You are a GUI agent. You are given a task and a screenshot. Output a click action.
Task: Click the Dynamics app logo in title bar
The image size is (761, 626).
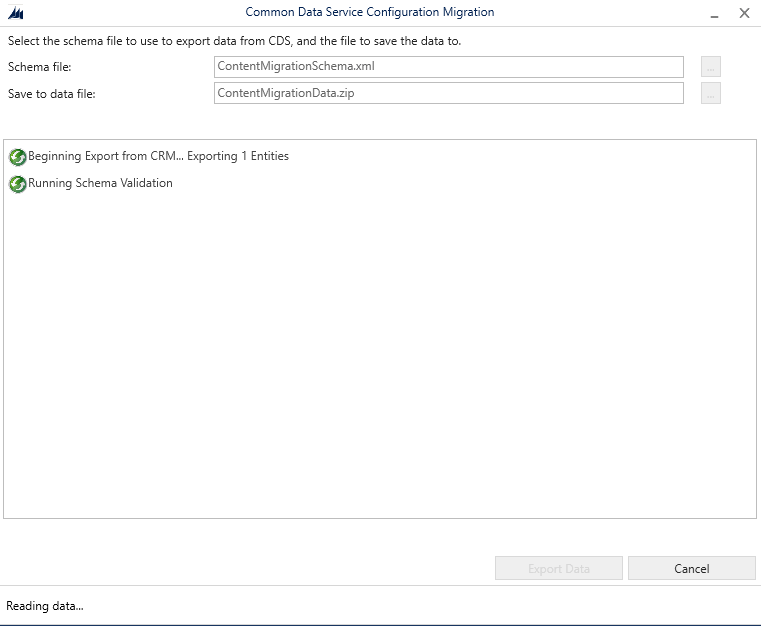pyautogui.click(x=16, y=13)
